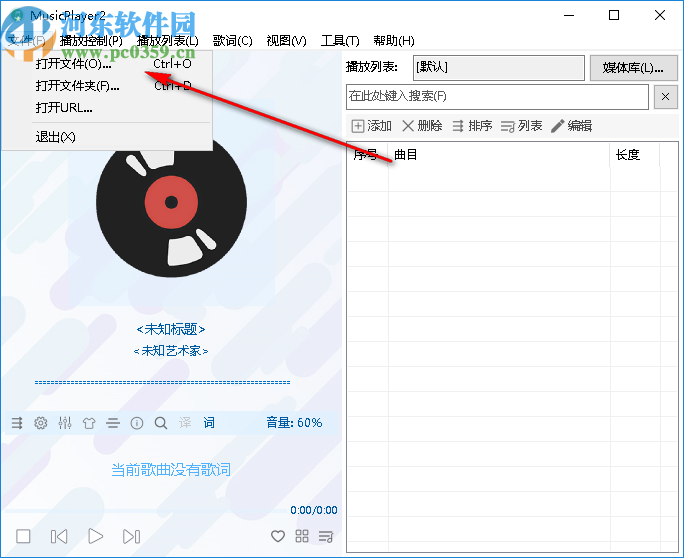
Task: Open the playback mode icon in the toolbar
Action: (x=17, y=423)
